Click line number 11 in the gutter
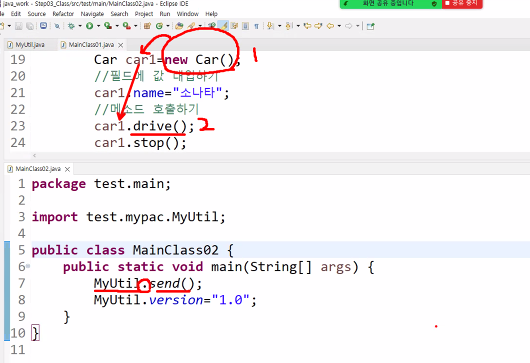The width and height of the screenshot is (530, 363). 18,349
